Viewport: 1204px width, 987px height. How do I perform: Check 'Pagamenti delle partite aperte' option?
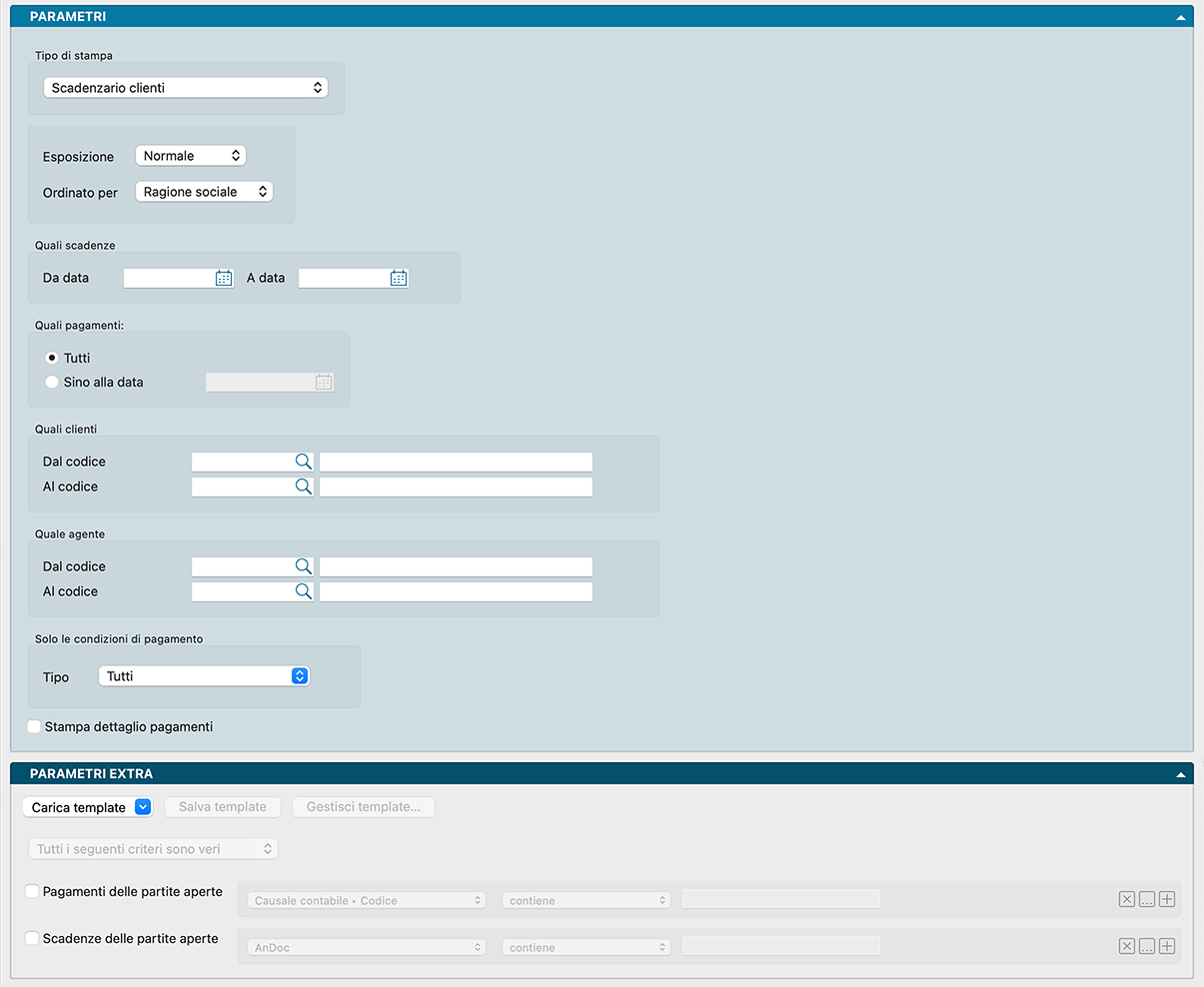32,891
